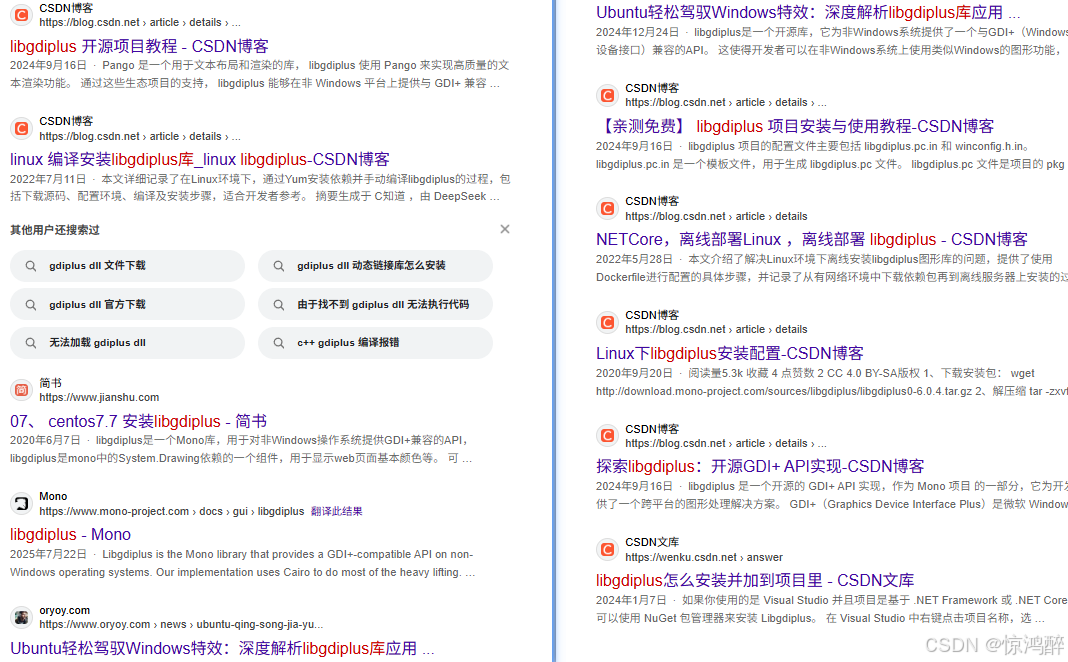The height and width of the screenshot is (662, 1068).
Task: Click date '2020年6月7日' in 简书 snippet
Action: point(45,441)
